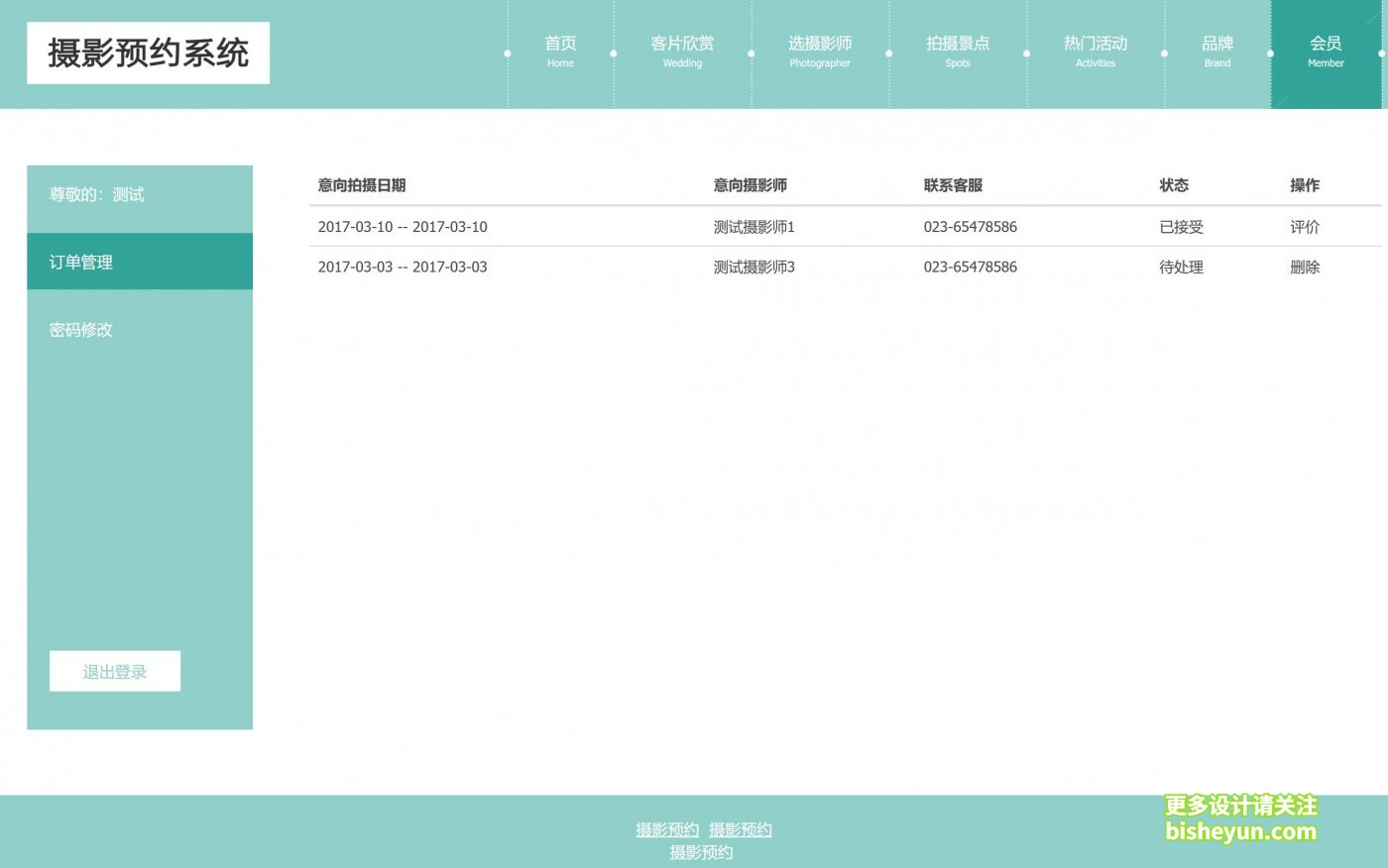Open the 订单管理 order management section

[x=82, y=262]
